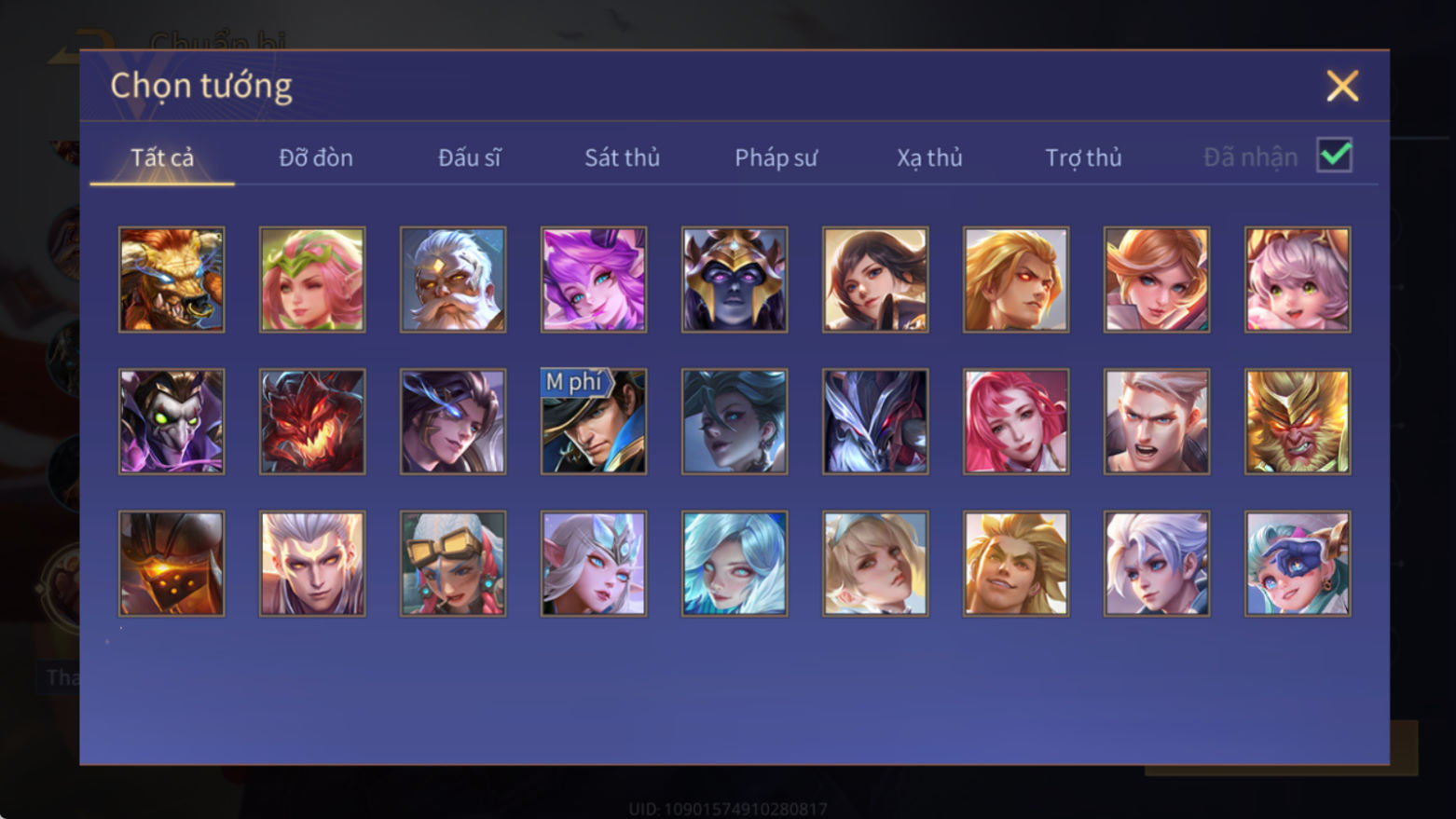Select the orange bull beast hero portrait

(x=172, y=280)
